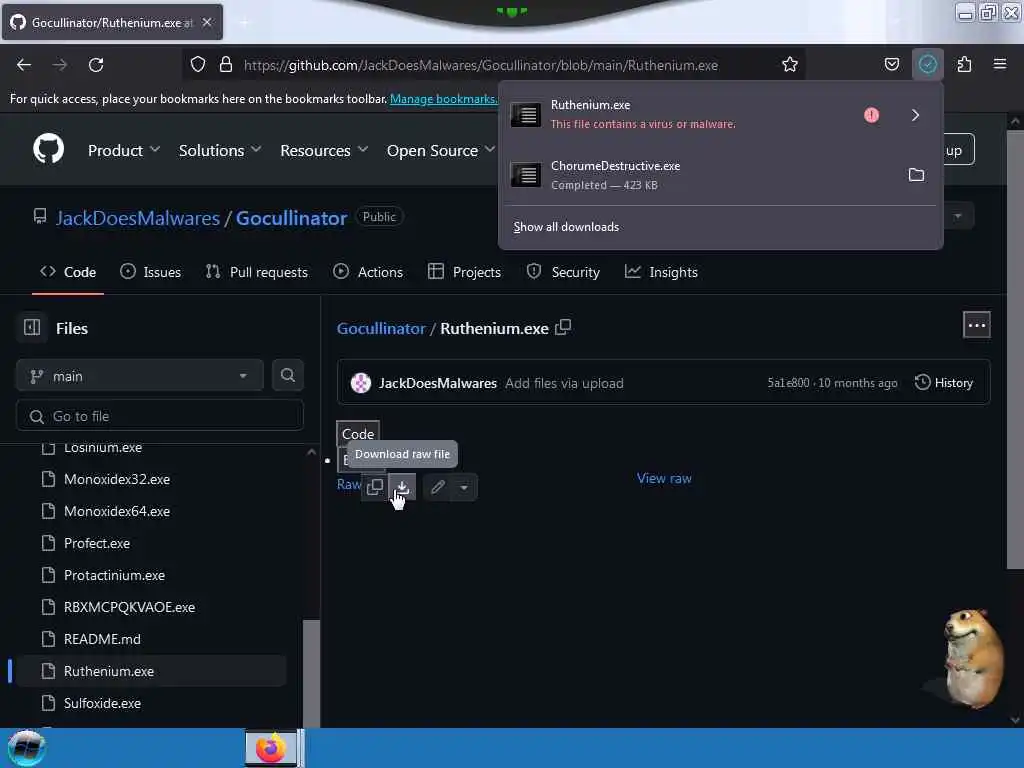Open the Windows Start orb
Screen dimensions: 1024x768
[26, 748]
